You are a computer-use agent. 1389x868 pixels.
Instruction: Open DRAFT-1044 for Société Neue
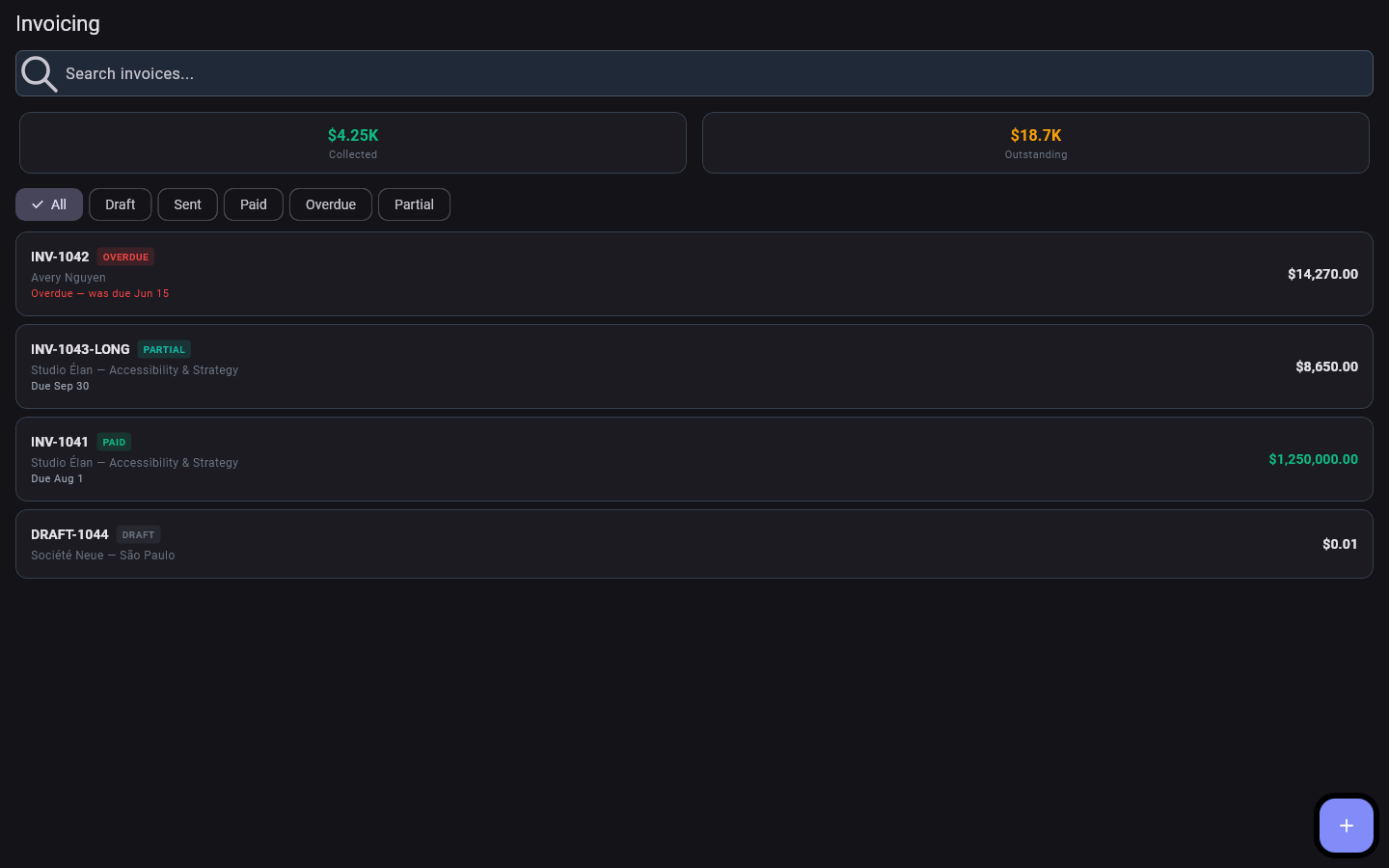coord(694,544)
